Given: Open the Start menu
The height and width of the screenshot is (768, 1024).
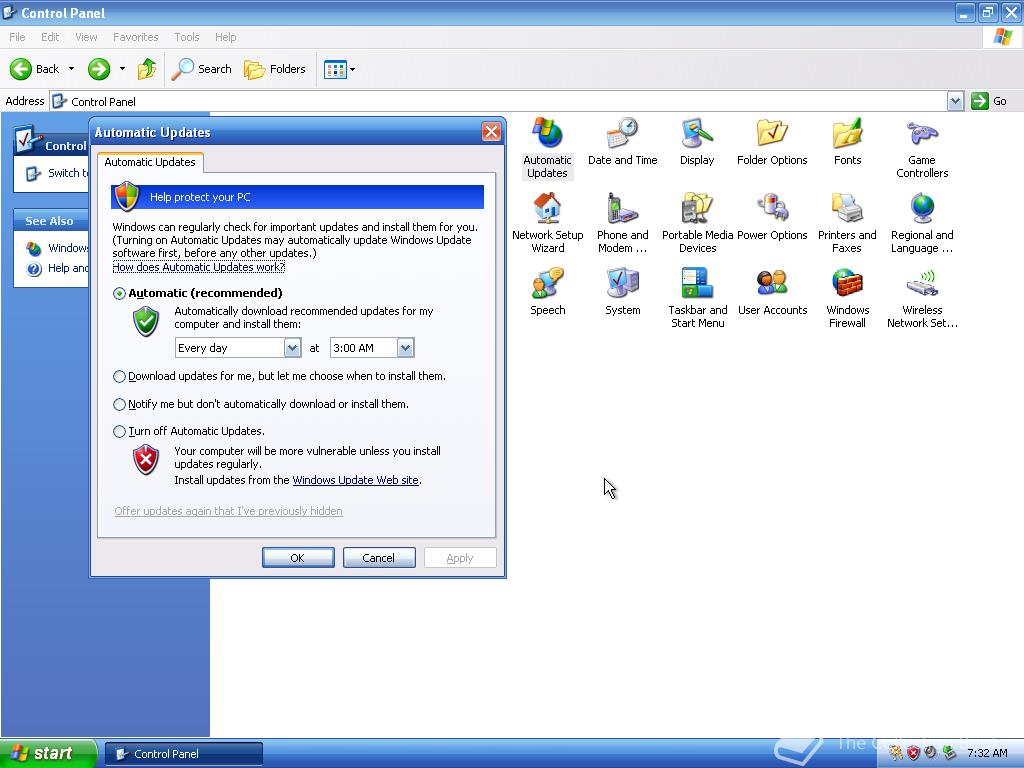Looking at the screenshot, I should click(48, 753).
